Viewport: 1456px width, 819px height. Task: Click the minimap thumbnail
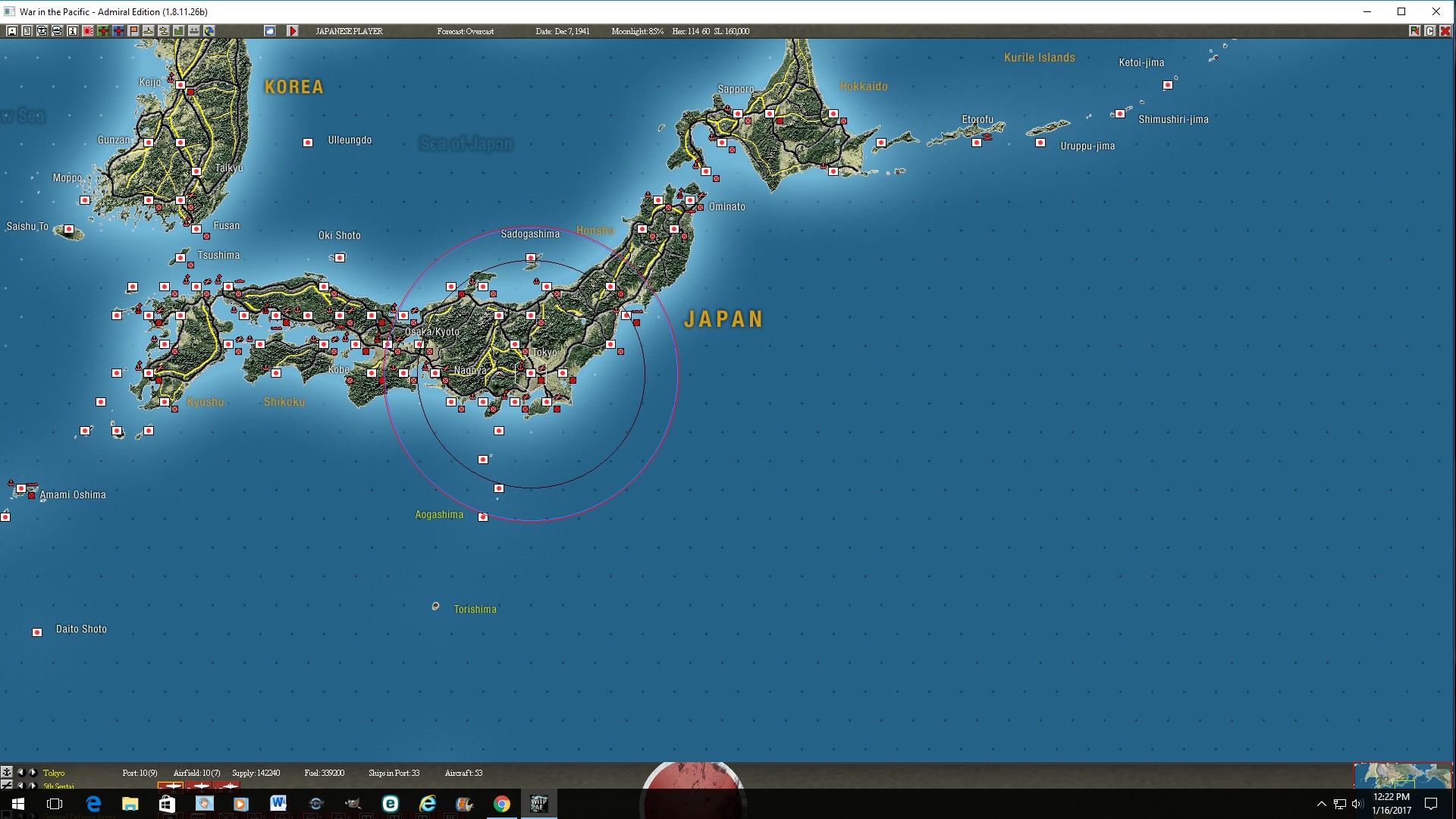click(1403, 776)
